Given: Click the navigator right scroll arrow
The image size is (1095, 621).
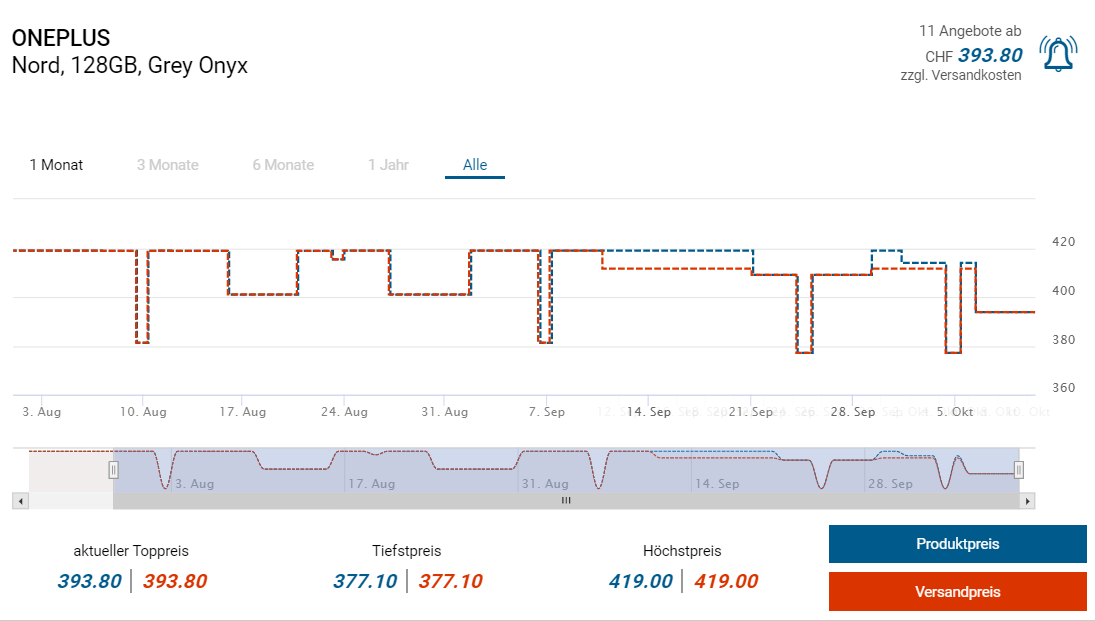Looking at the screenshot, I should 1028,500.
